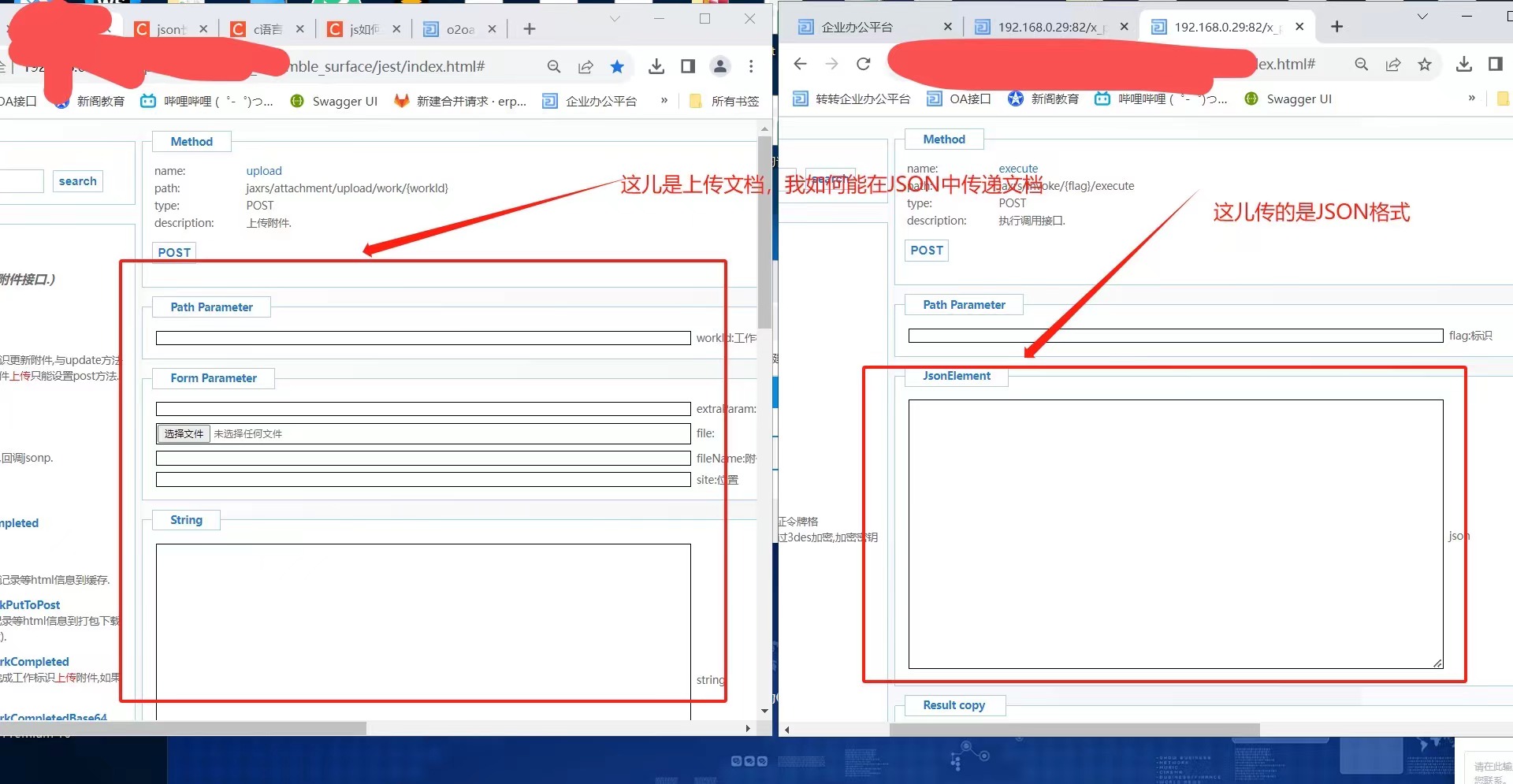Click the execute method name link
Image resolution: width=1513 pixels, height=784 pixels.
tap(1018, 169)
